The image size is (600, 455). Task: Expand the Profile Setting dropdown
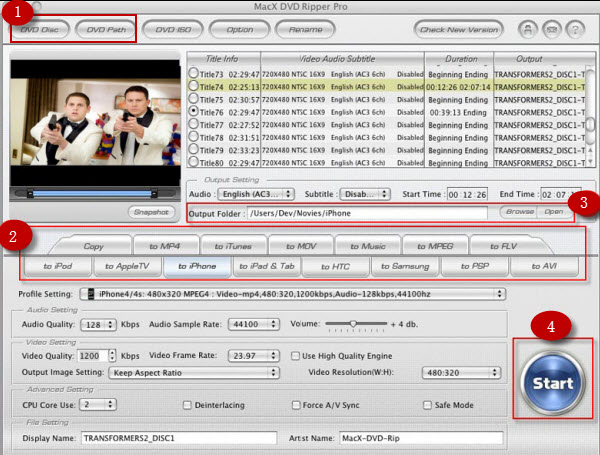(293, 294)
